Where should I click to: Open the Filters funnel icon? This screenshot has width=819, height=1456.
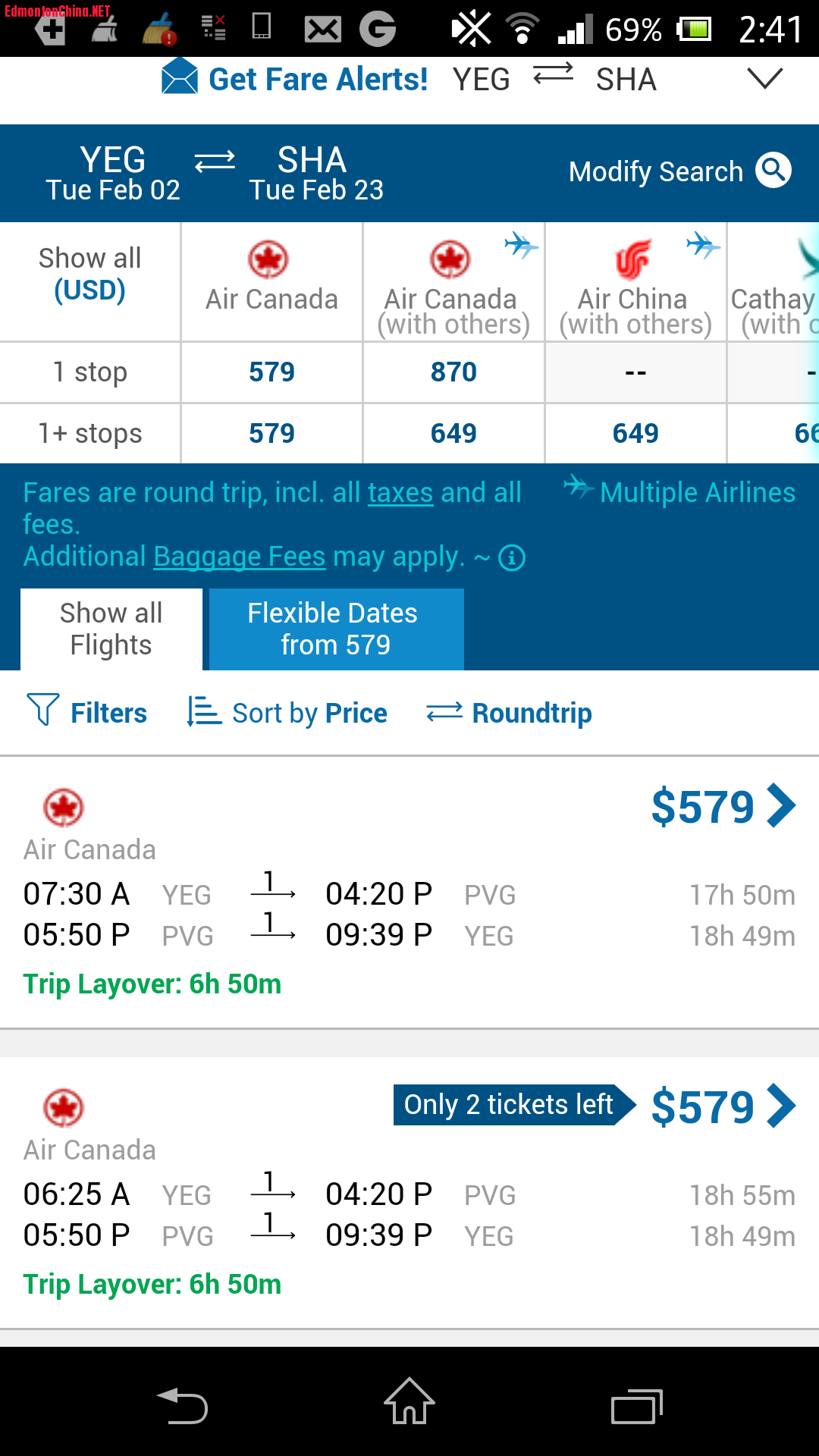(42, 710)
